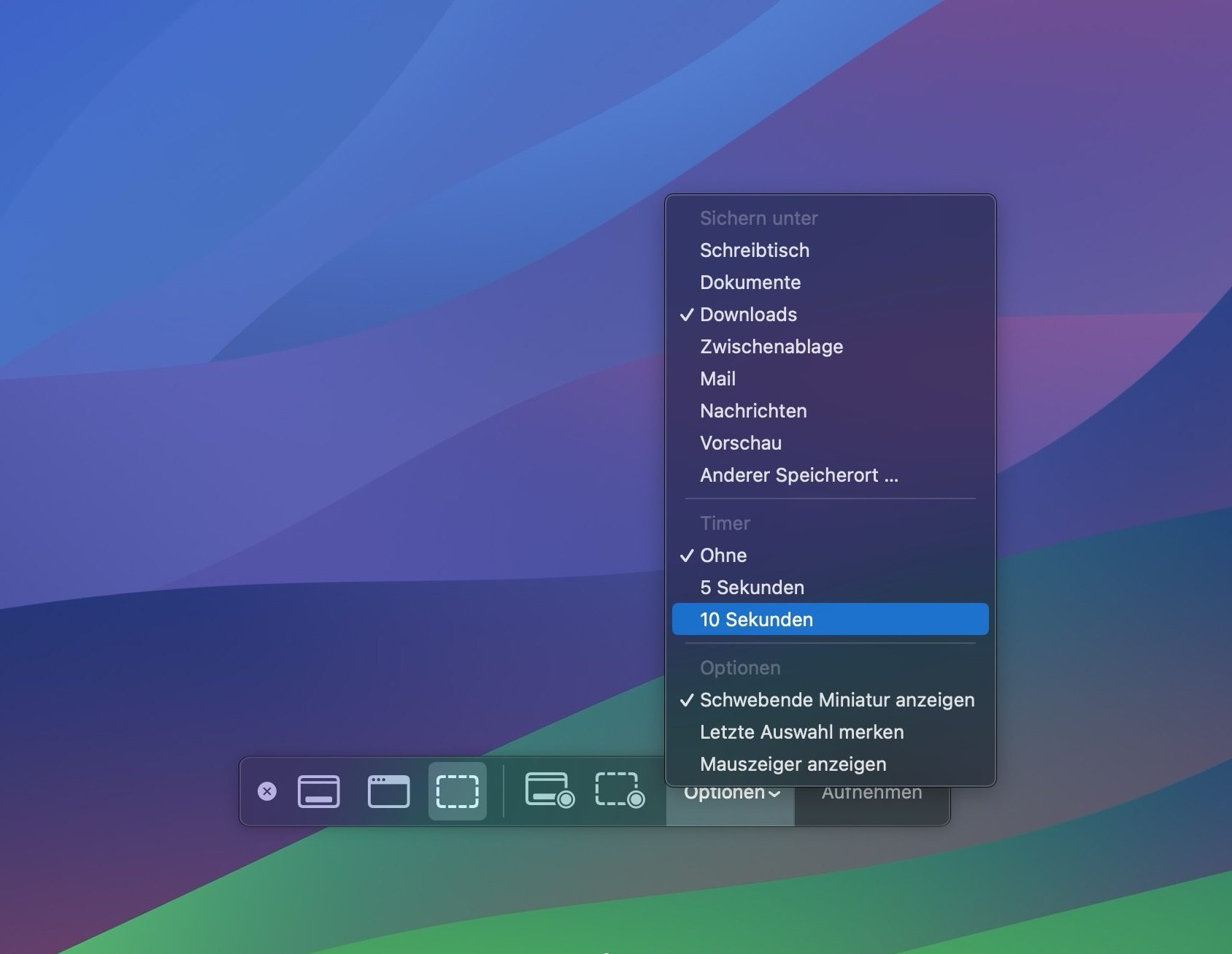Send screenshots to Mail
The width and height of the screenshot is (1232, 954).
point(718,379)
